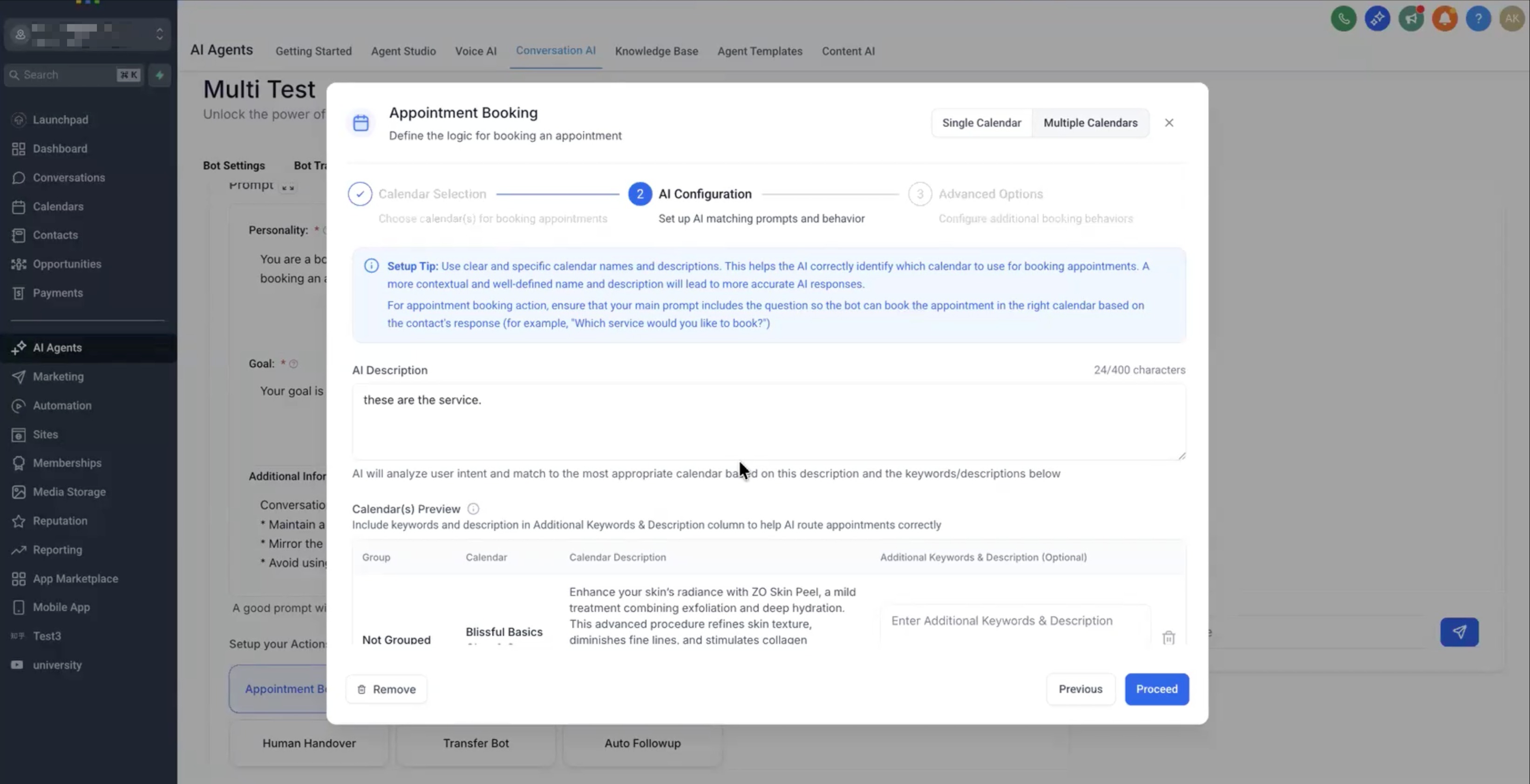Expand the account switcher dropdown

[x=159, y=34]
